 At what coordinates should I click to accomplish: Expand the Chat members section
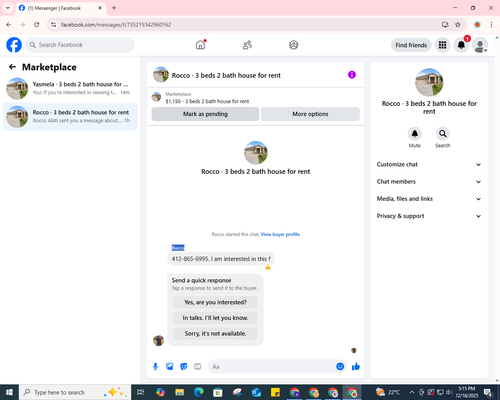pyautogui.click(x=429, y=182)
